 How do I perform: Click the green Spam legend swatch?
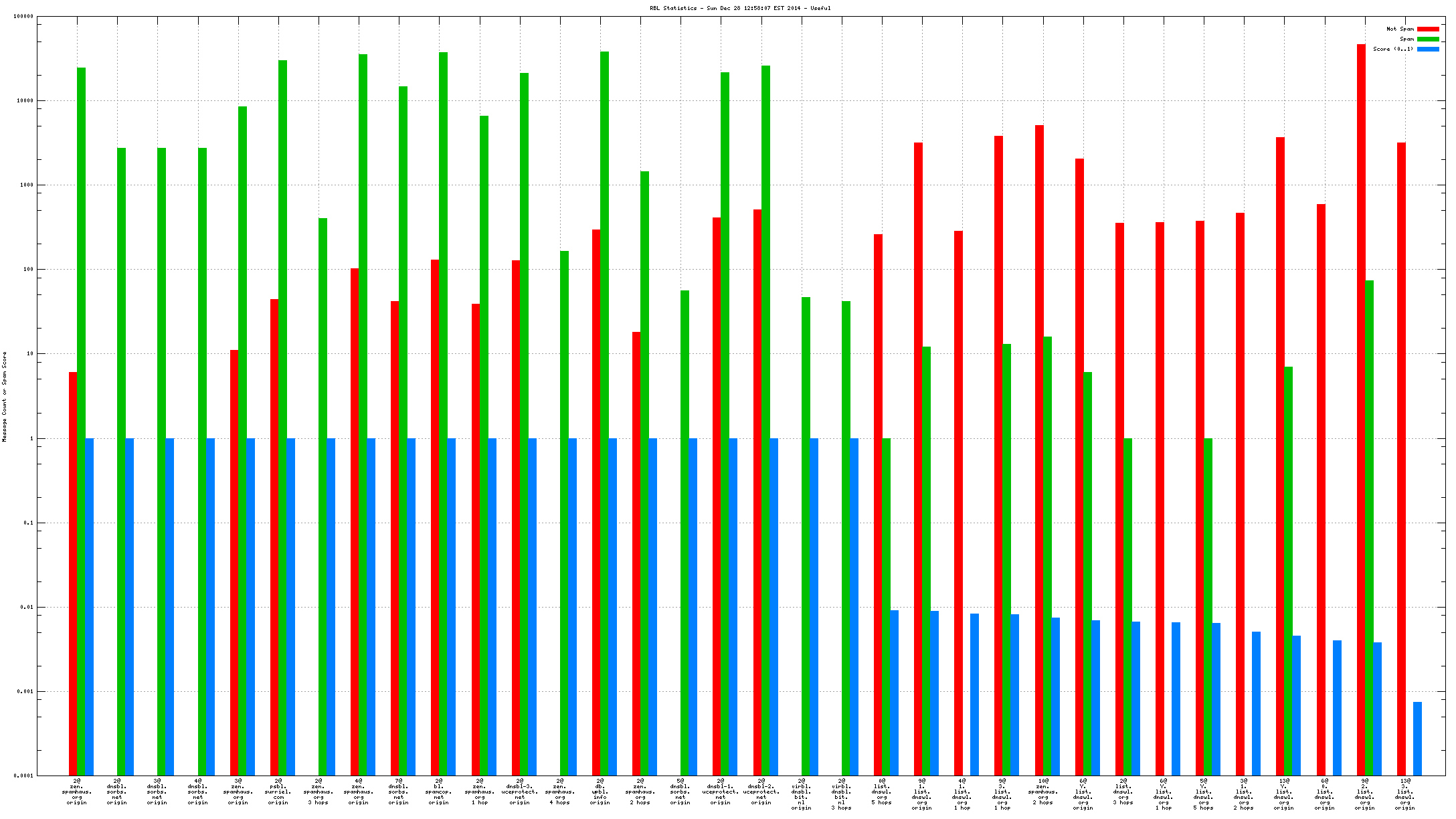point(1428,39)
